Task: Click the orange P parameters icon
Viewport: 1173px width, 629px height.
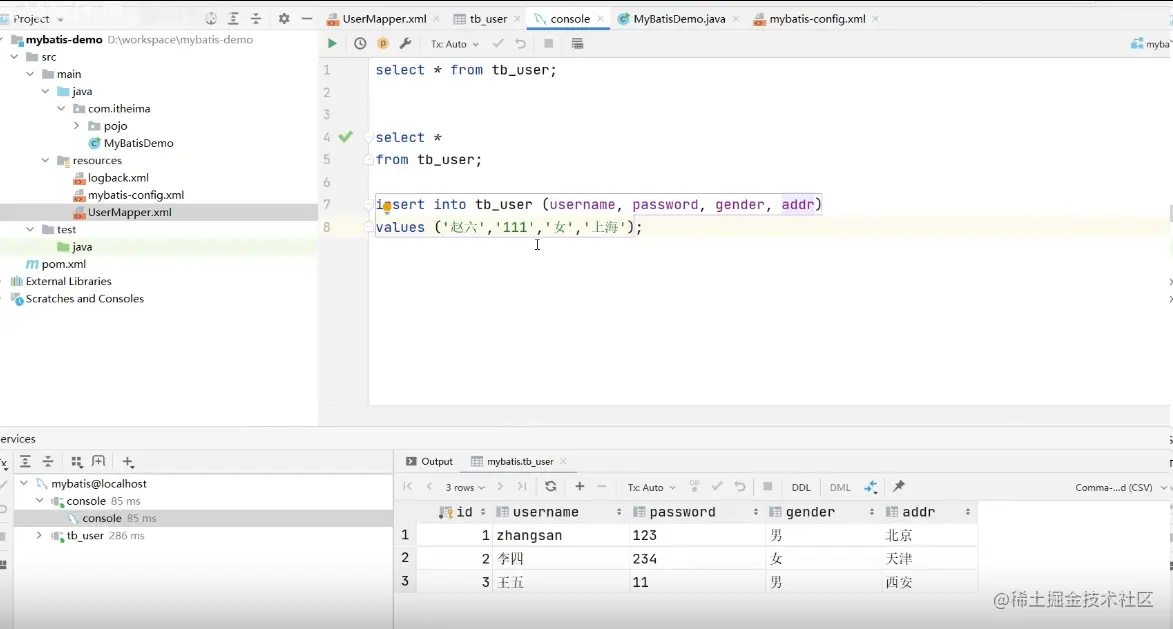Action: [x=383, y=43]
